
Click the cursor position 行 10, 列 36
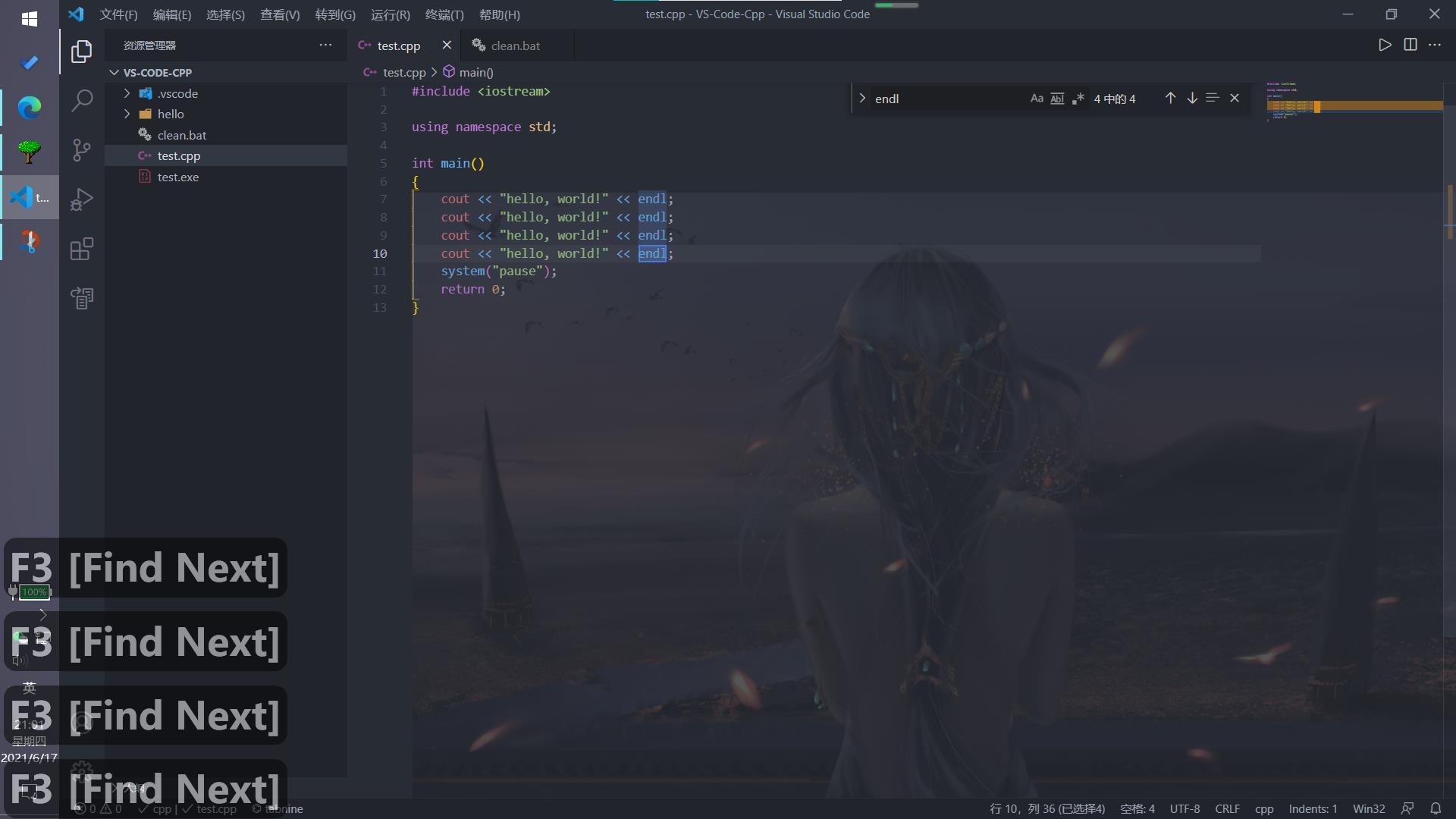point(1046,809)
